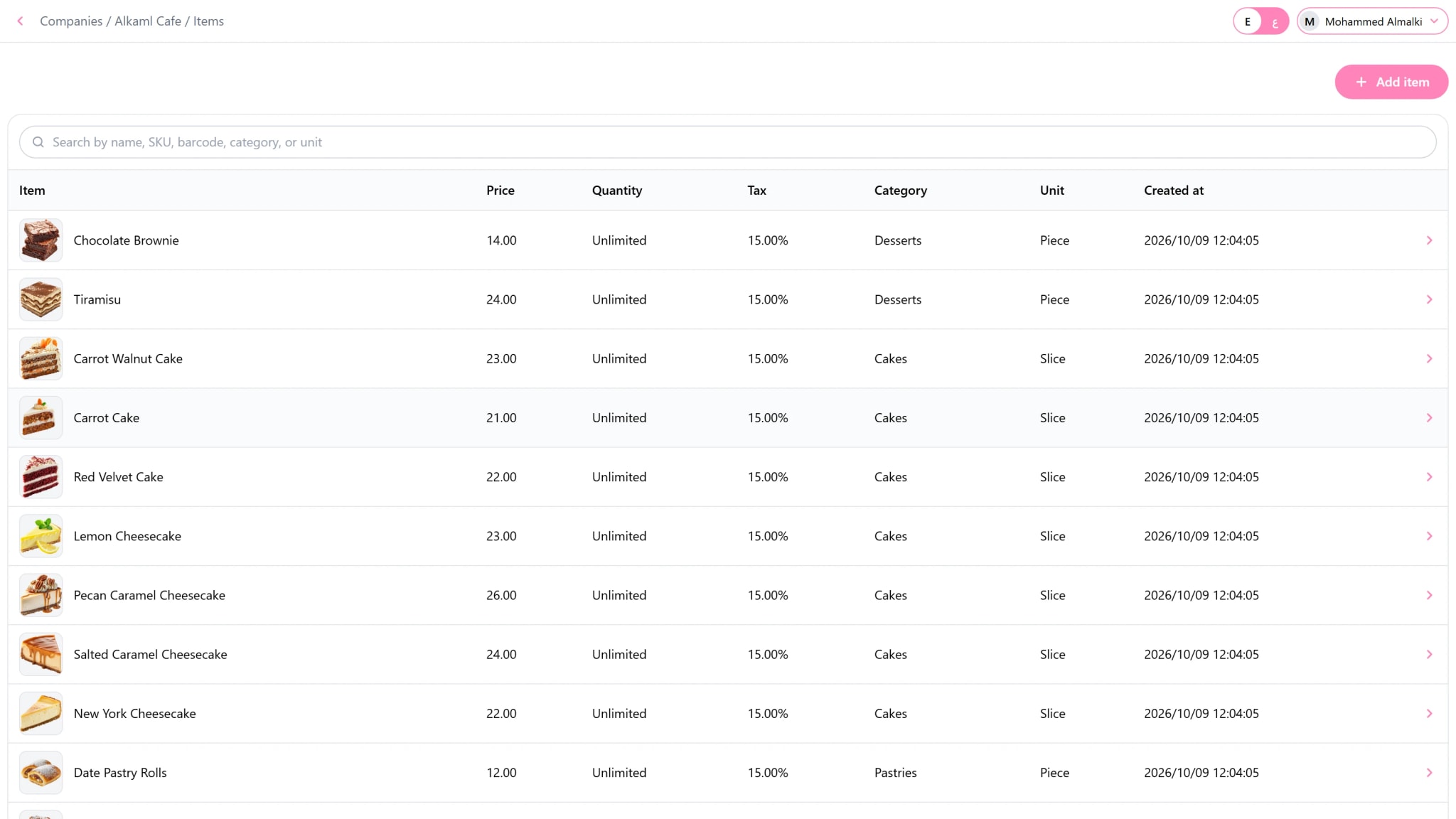The width and height of the screenshot is (1456, 819).
Task: Click the Chocolate Brownie thumbnail
Action: pyautogui.click(x=41, y=240)
